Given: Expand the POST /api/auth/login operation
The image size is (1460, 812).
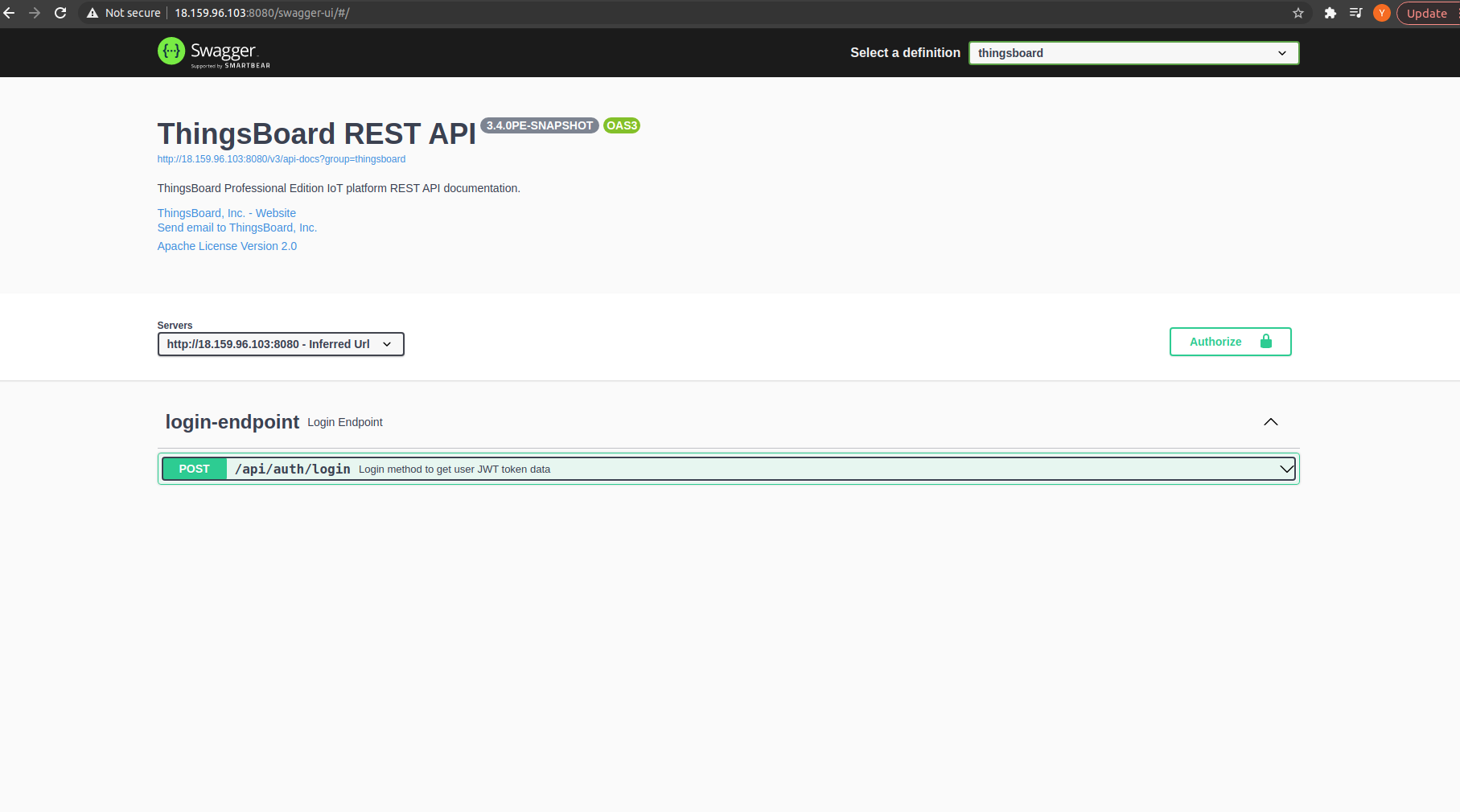Looking at the screenshot, I should (724, 468).
